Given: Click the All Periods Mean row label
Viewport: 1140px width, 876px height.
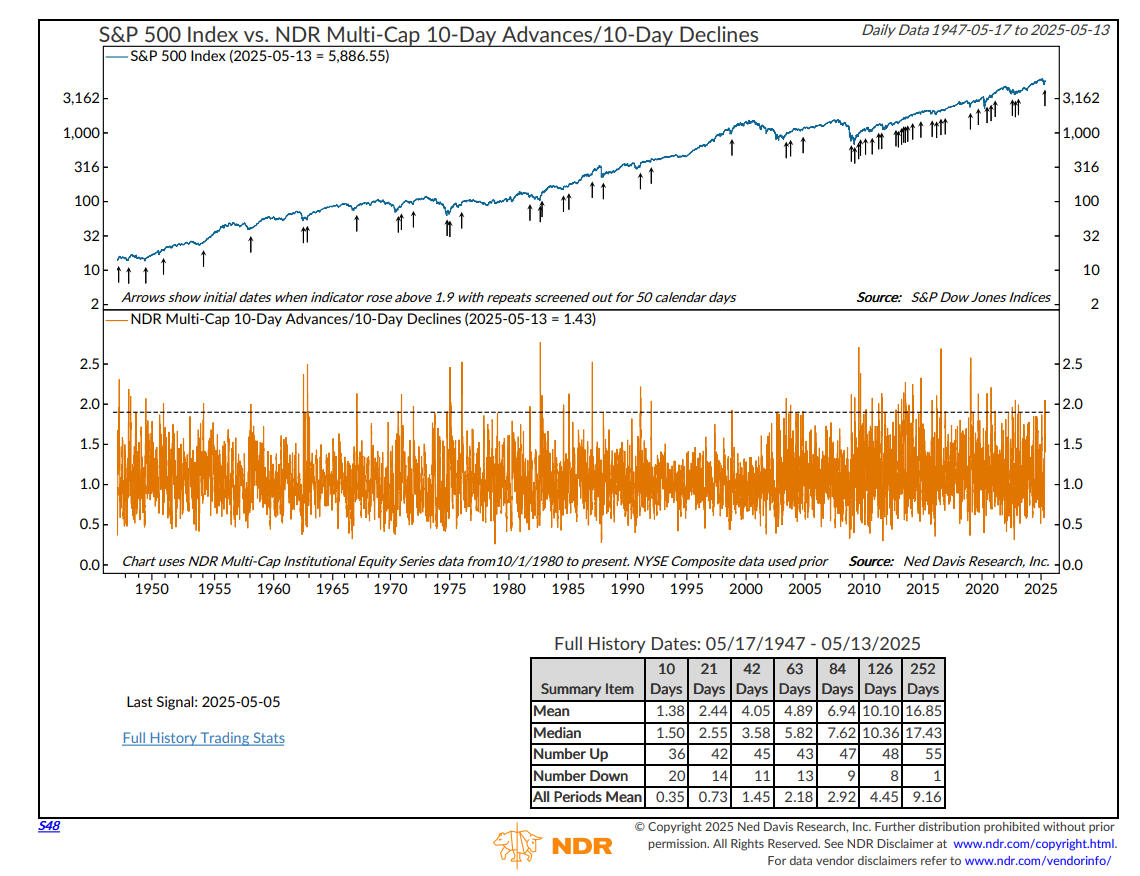Looking at the screenshot, I should click(x=587, y=797).
